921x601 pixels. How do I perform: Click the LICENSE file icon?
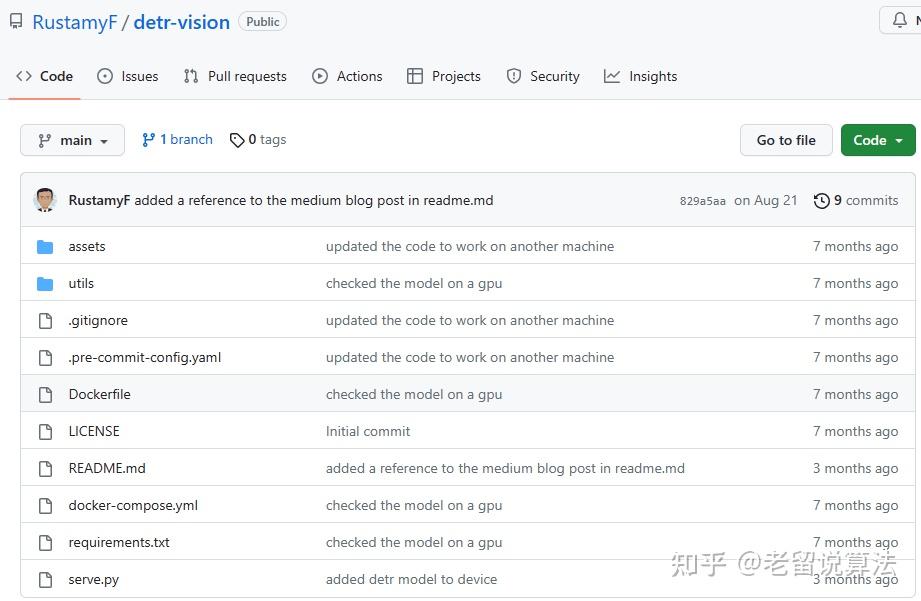(x=45, y=432)
